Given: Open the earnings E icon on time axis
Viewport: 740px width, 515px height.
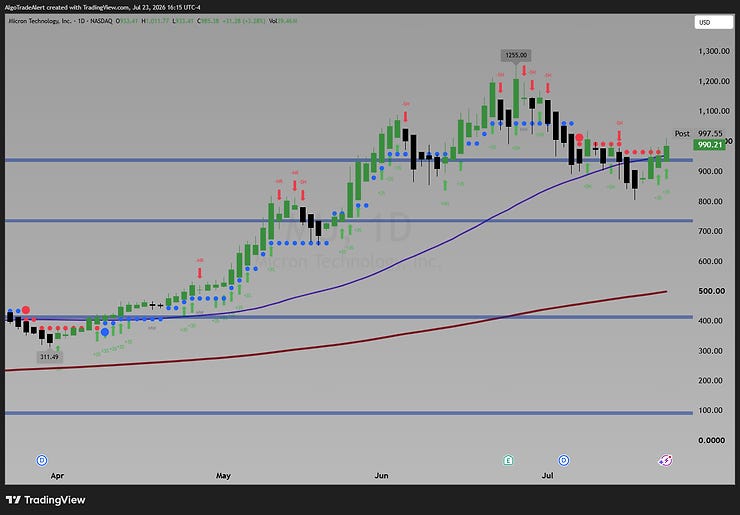Looking at the screenshot, I should point(508,460).
